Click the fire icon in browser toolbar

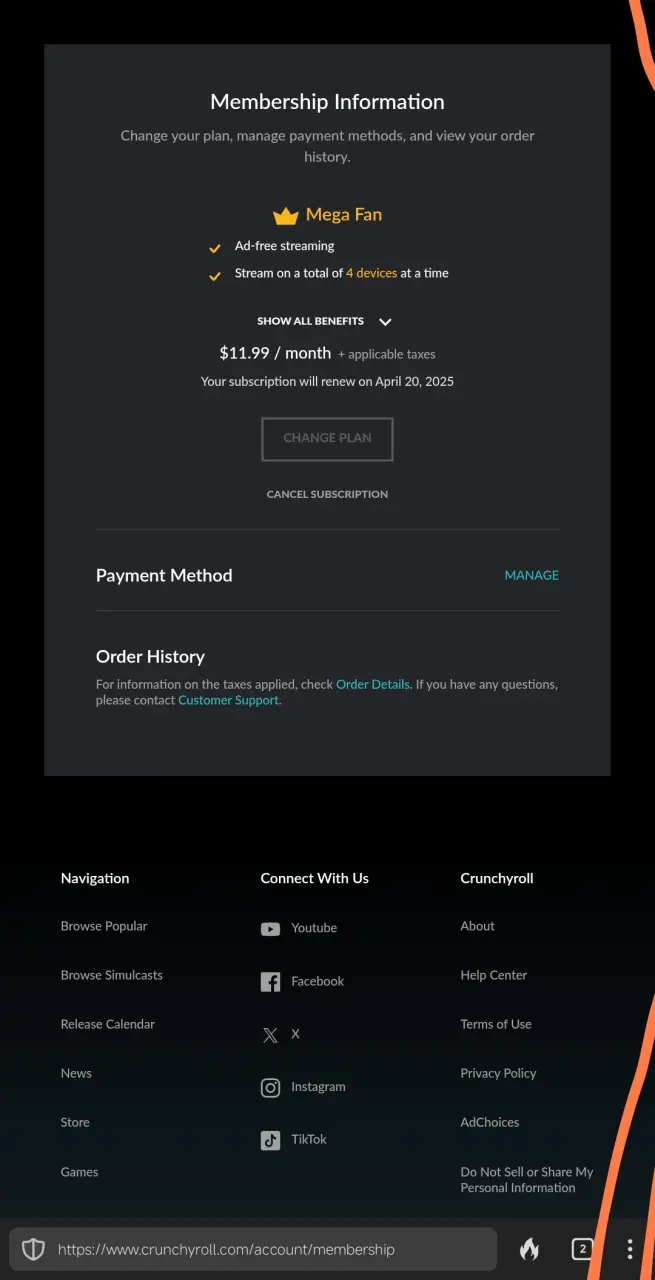(530, 1249)
